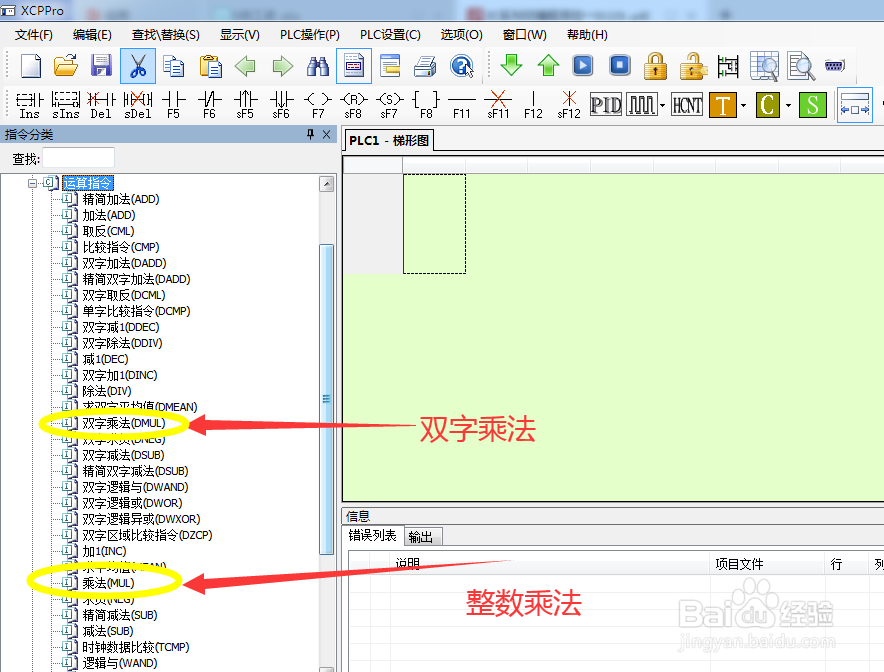This screenshot has width=884, height=672.
Task: Insert row with sIns icon
Action: pyautogui.click(x=66, y=105)
